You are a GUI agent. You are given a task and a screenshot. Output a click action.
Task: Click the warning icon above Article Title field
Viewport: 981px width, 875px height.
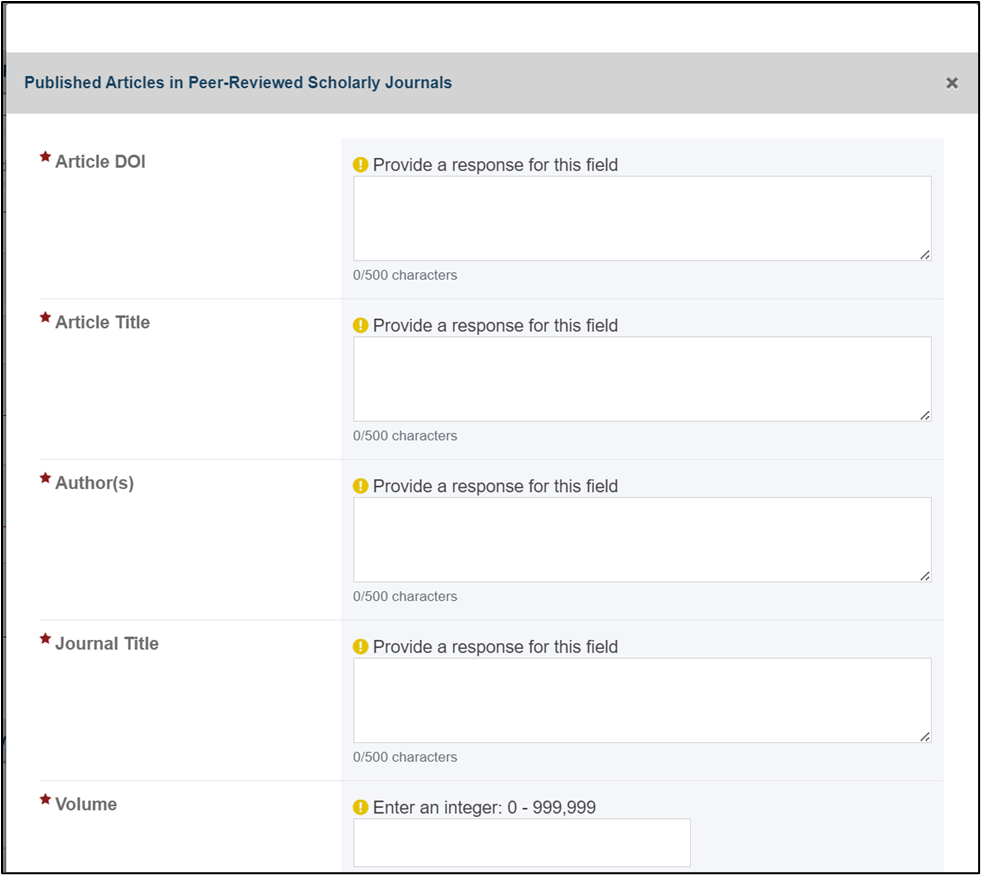point(360,325)
